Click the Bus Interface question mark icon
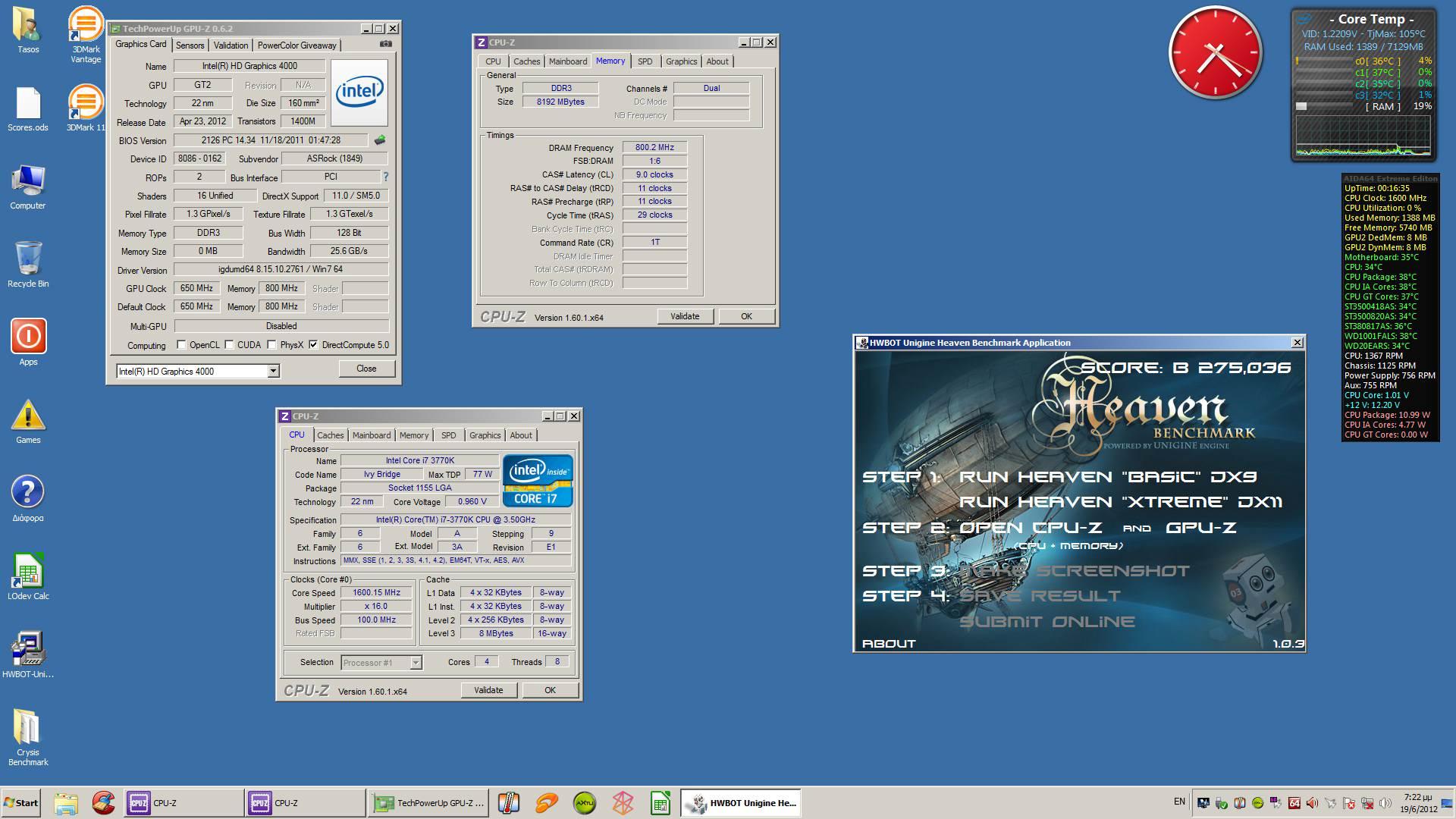 pos(385,177)
